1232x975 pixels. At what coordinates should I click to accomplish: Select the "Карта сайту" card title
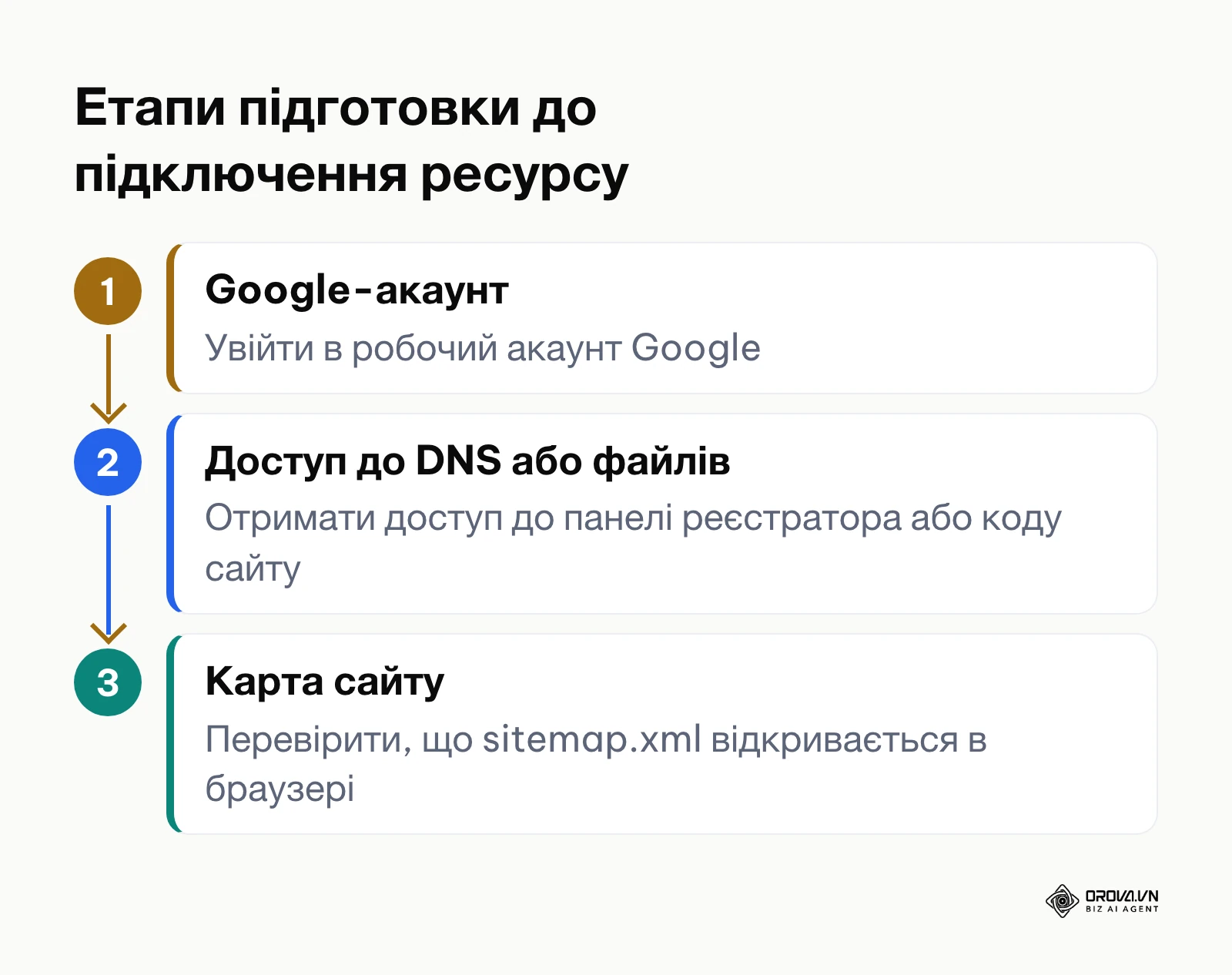tap(325, 682)
